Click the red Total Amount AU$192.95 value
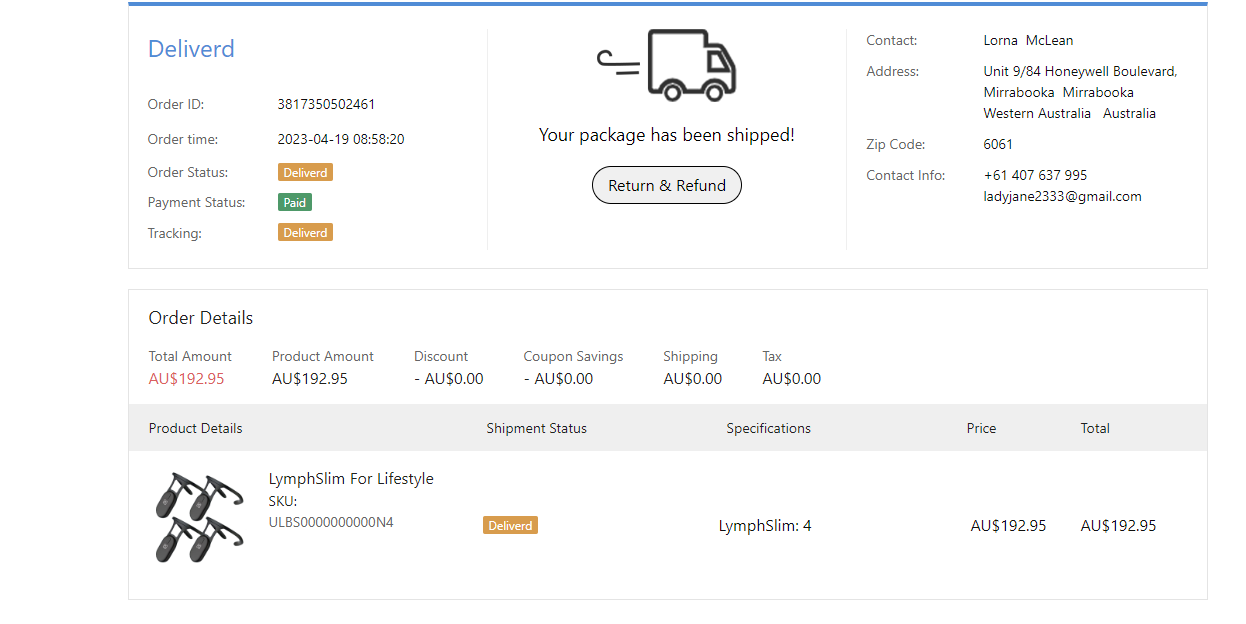 point(187,379)
